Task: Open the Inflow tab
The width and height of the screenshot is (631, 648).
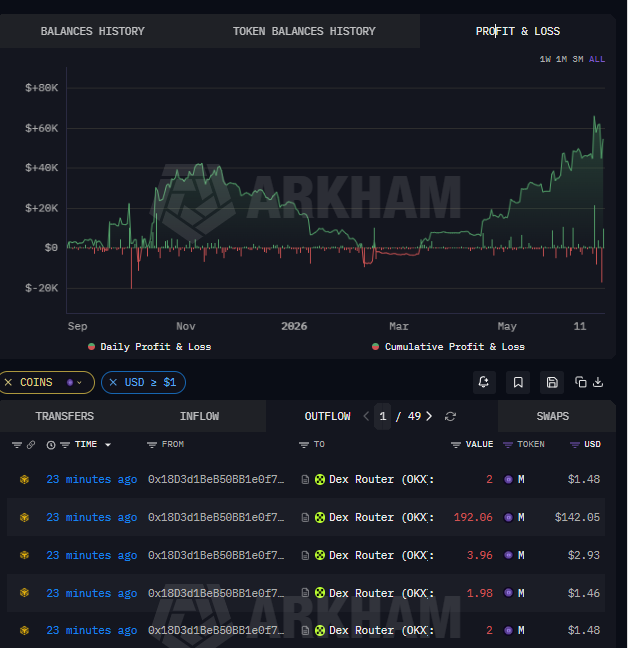Action: 199,416
